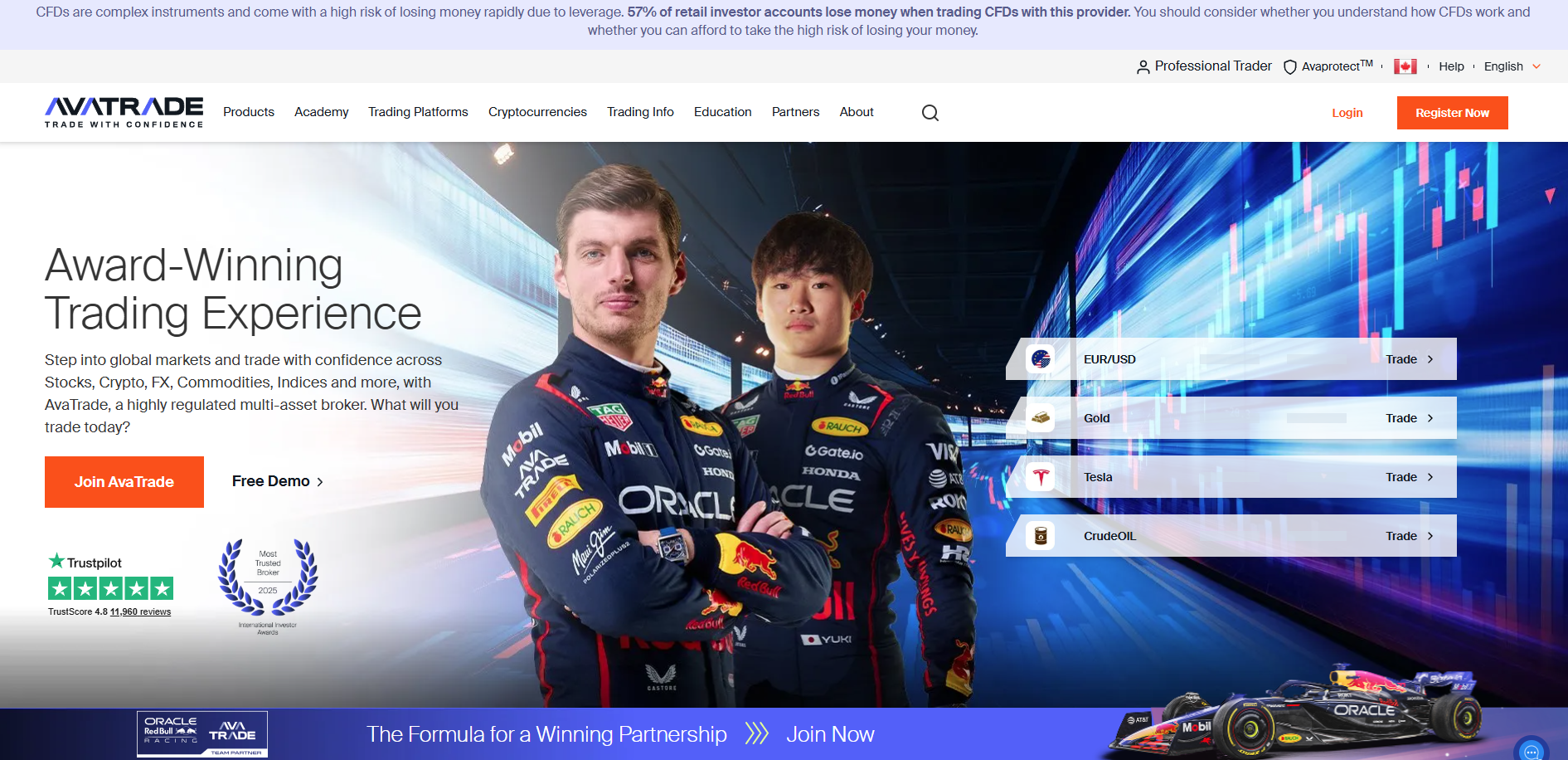1568x760 pixels.
Task: Open the Trading Info menu
Action: [x=640, y=112]
